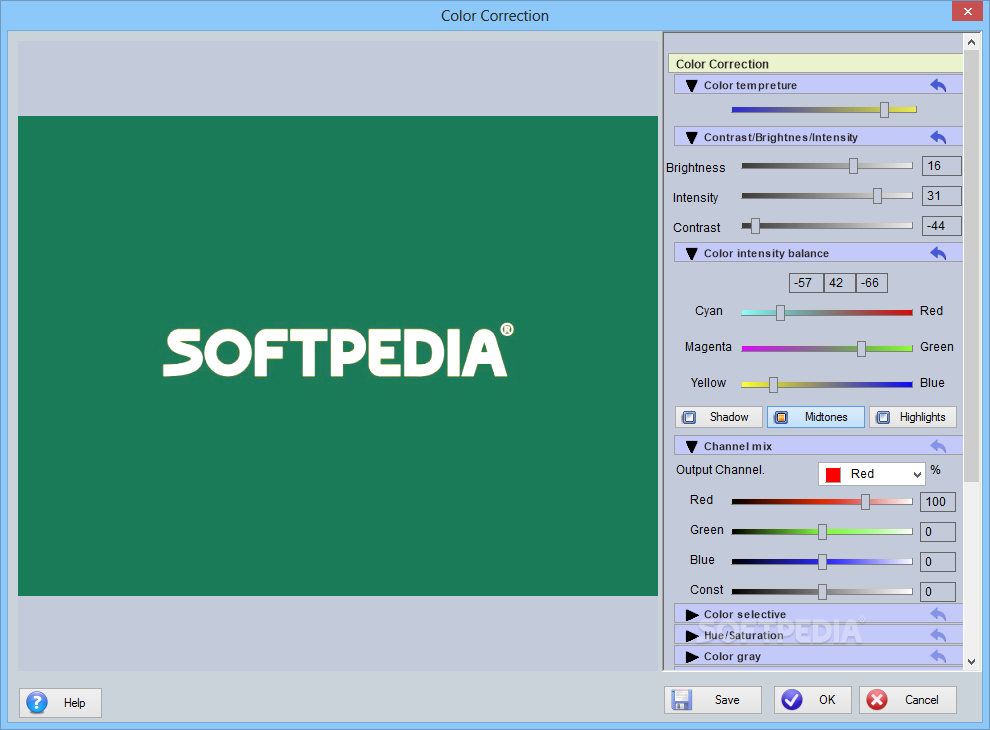
Task: Click the Save button
Action: tap(713, 700)
